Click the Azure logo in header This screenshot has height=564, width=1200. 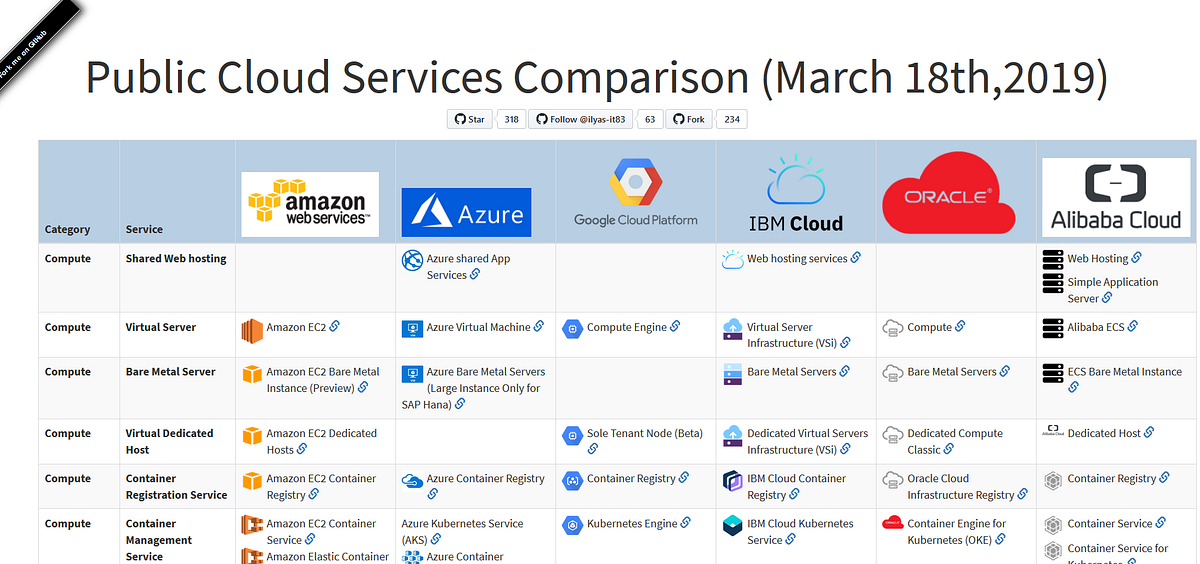pyautogui.click(x=466, y=213)
